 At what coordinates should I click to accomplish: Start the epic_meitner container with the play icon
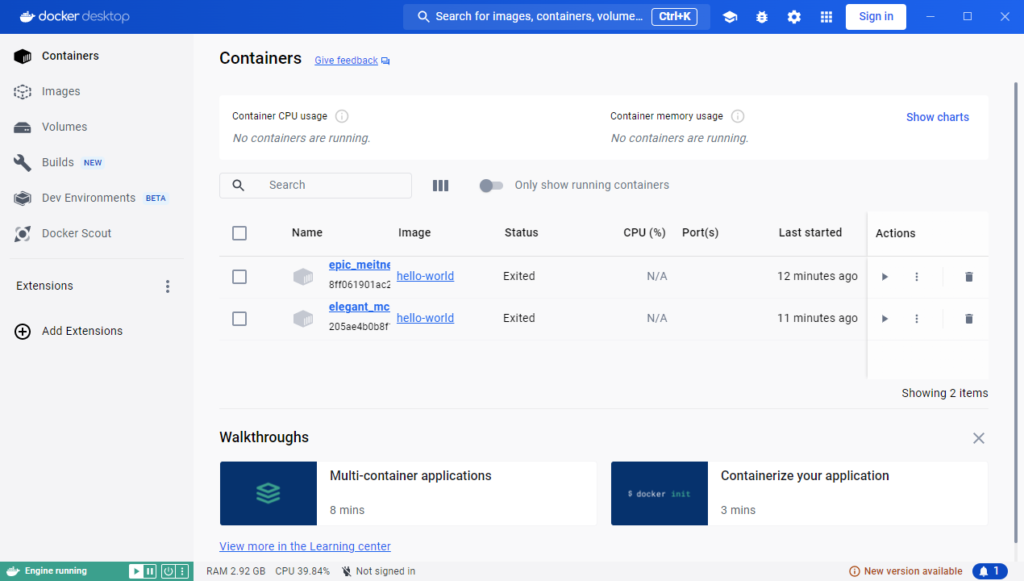point(884,277)
